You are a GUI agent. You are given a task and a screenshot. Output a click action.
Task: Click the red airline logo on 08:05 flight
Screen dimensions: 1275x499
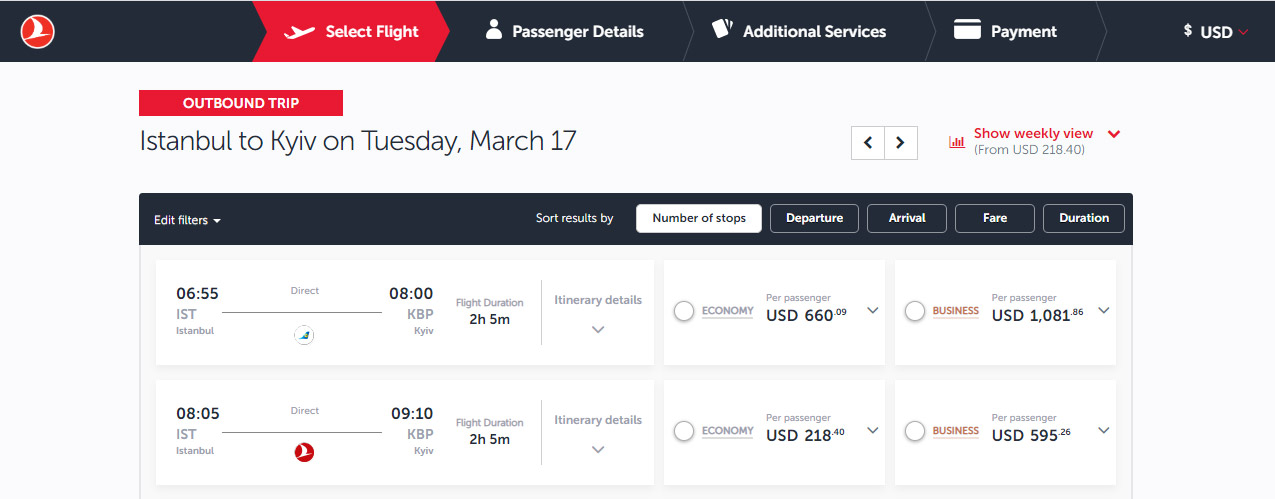(304, 453)
